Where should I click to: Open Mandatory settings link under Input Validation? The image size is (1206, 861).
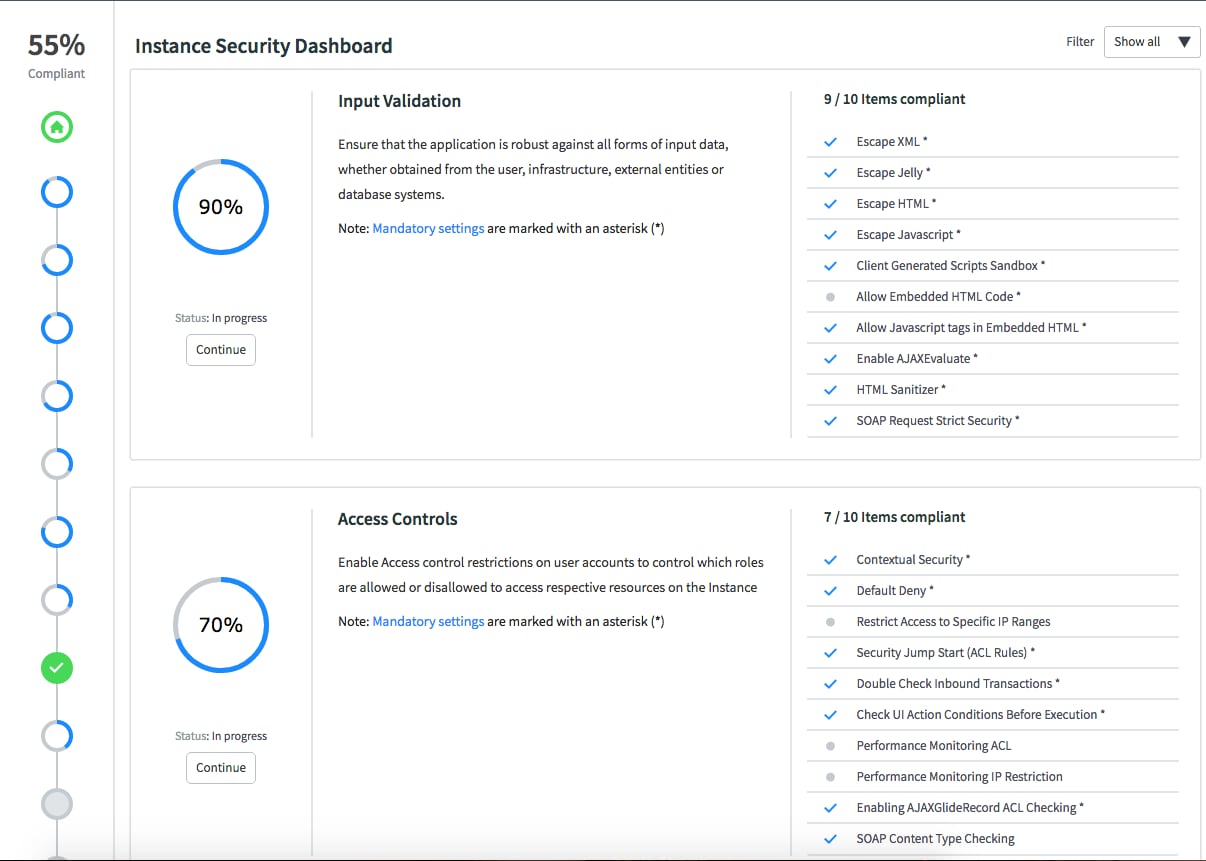point(428,229)
